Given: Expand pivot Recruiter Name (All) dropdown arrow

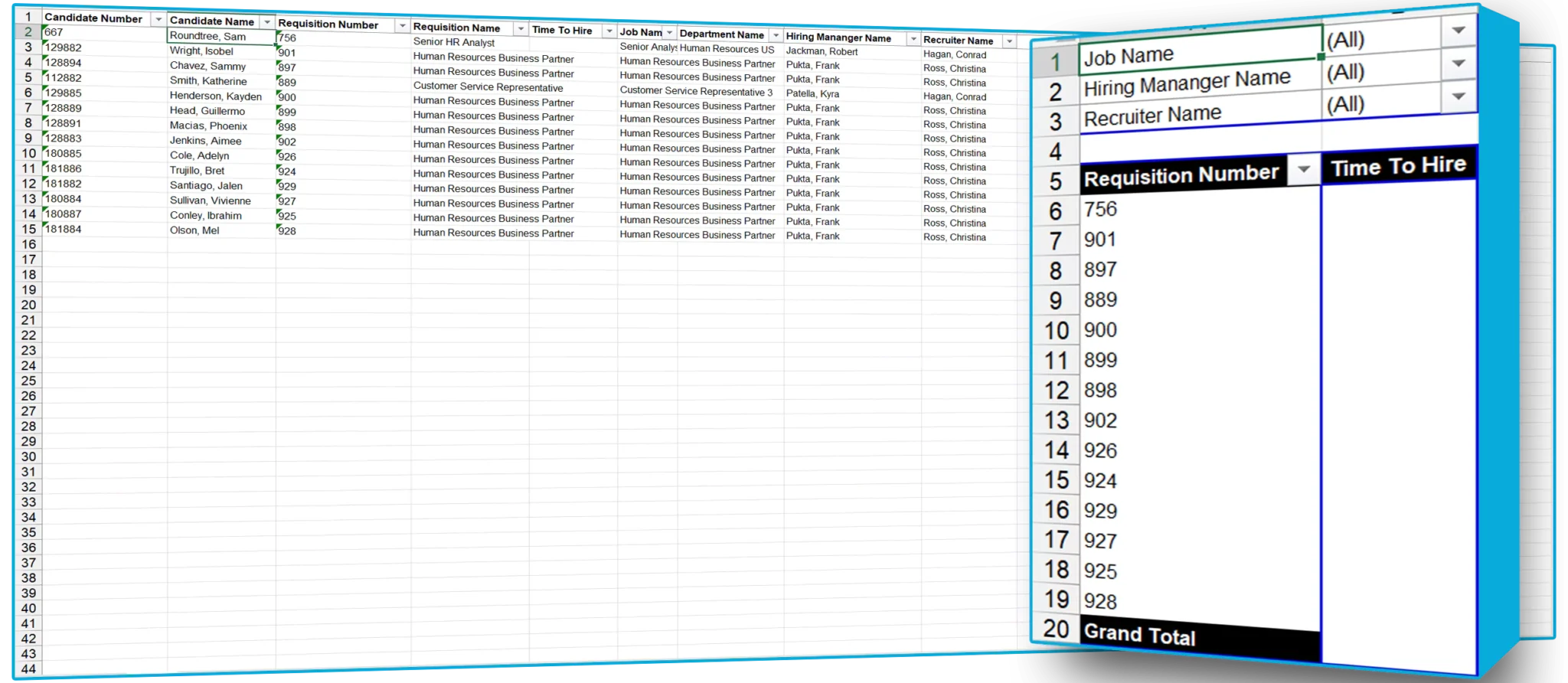Looking at the screenshot, I should point(1458,97).
